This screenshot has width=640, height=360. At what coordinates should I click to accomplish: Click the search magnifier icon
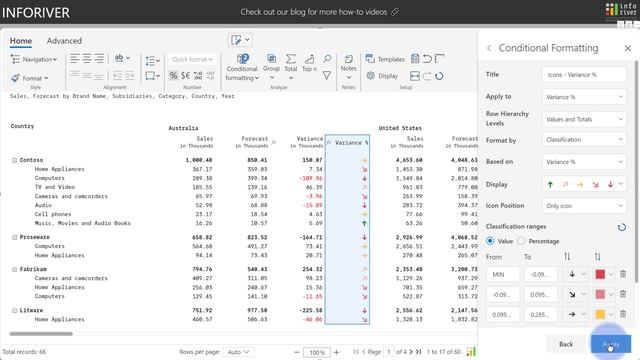pyautogui.click(x=327, y=59)
